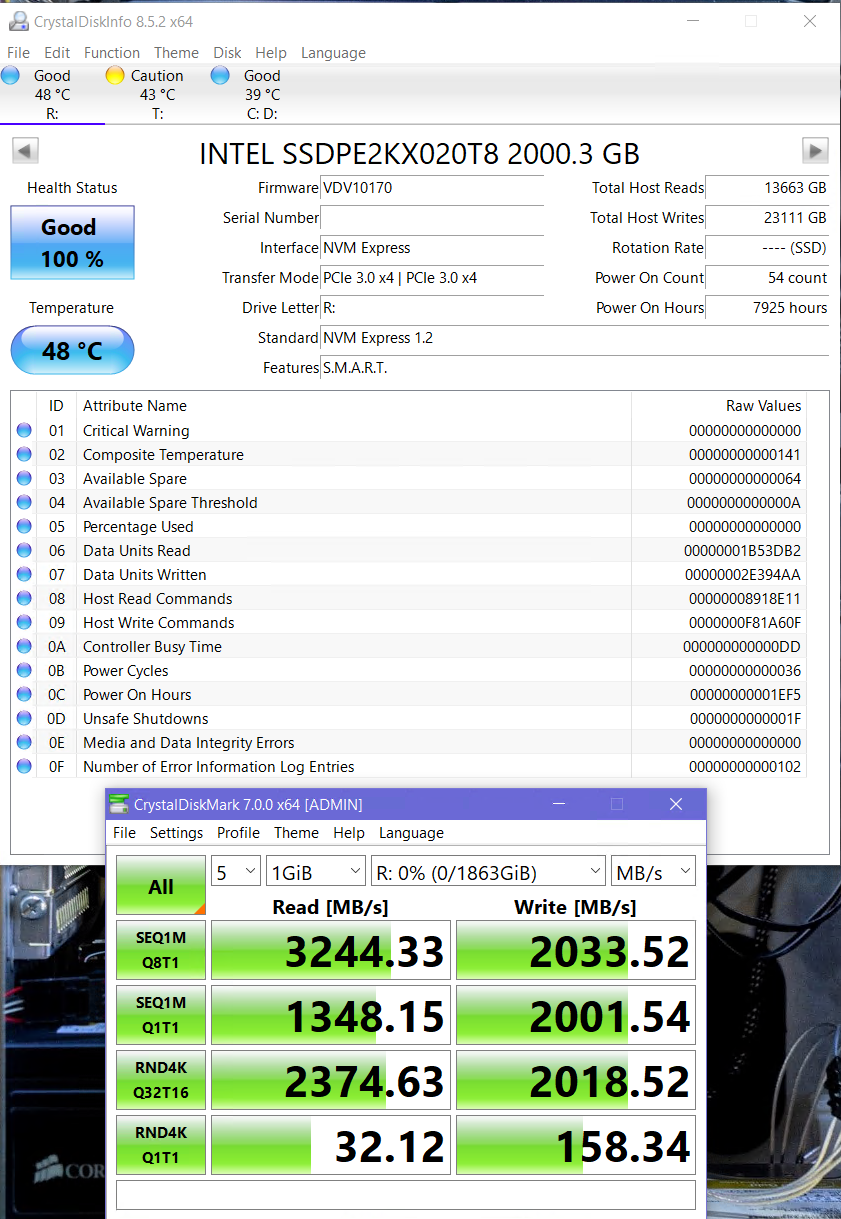Open CrystalDiskMark Profile menu
This screenshot has height=1219, width=841.
[x=238, y=833]
